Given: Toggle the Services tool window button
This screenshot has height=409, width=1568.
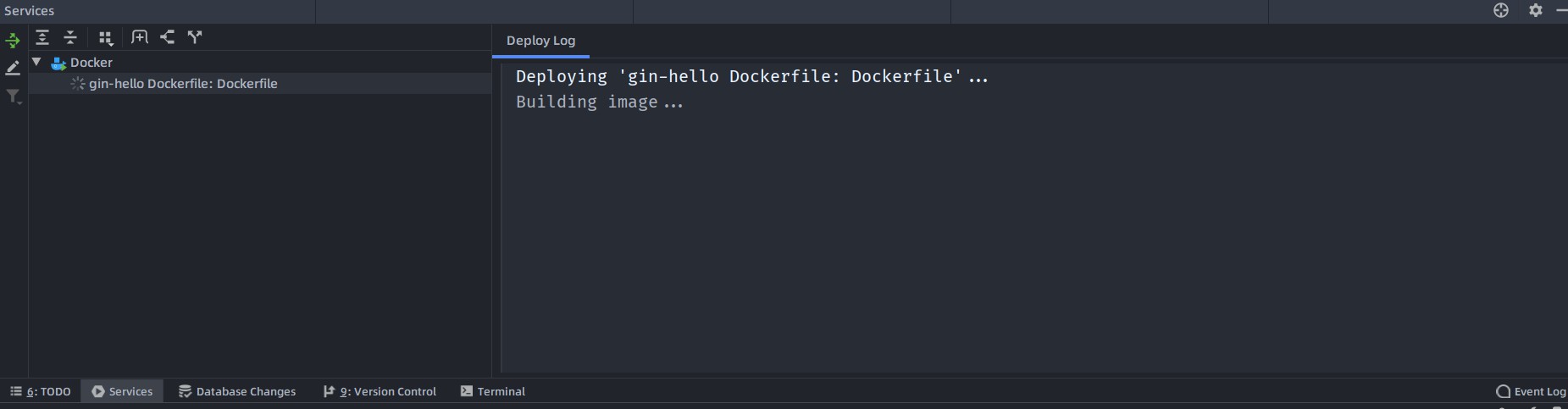Looking at the screenshot, I should click(123, 391).
